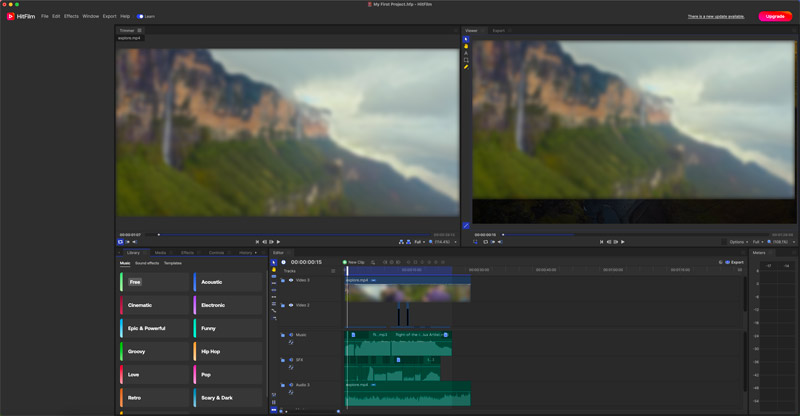Click the audio file icon on the Music clip

[353, 335]
